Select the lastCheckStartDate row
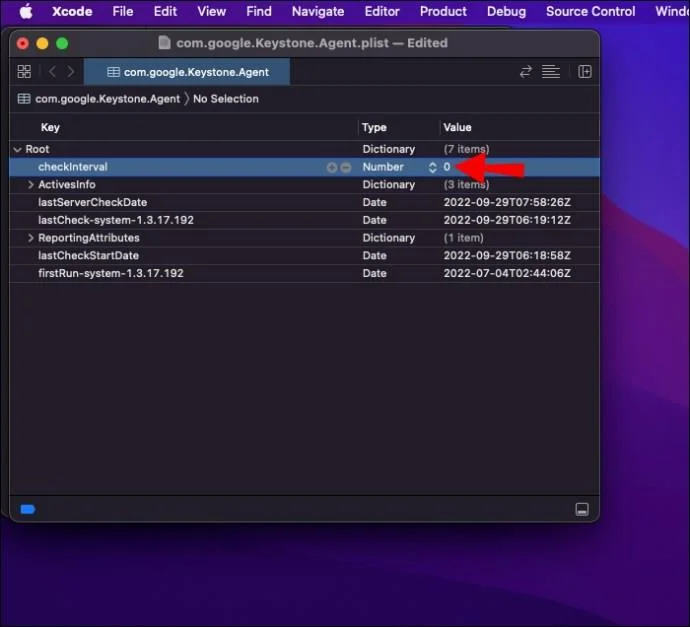The image size is (690, 627). click(305, 256)
